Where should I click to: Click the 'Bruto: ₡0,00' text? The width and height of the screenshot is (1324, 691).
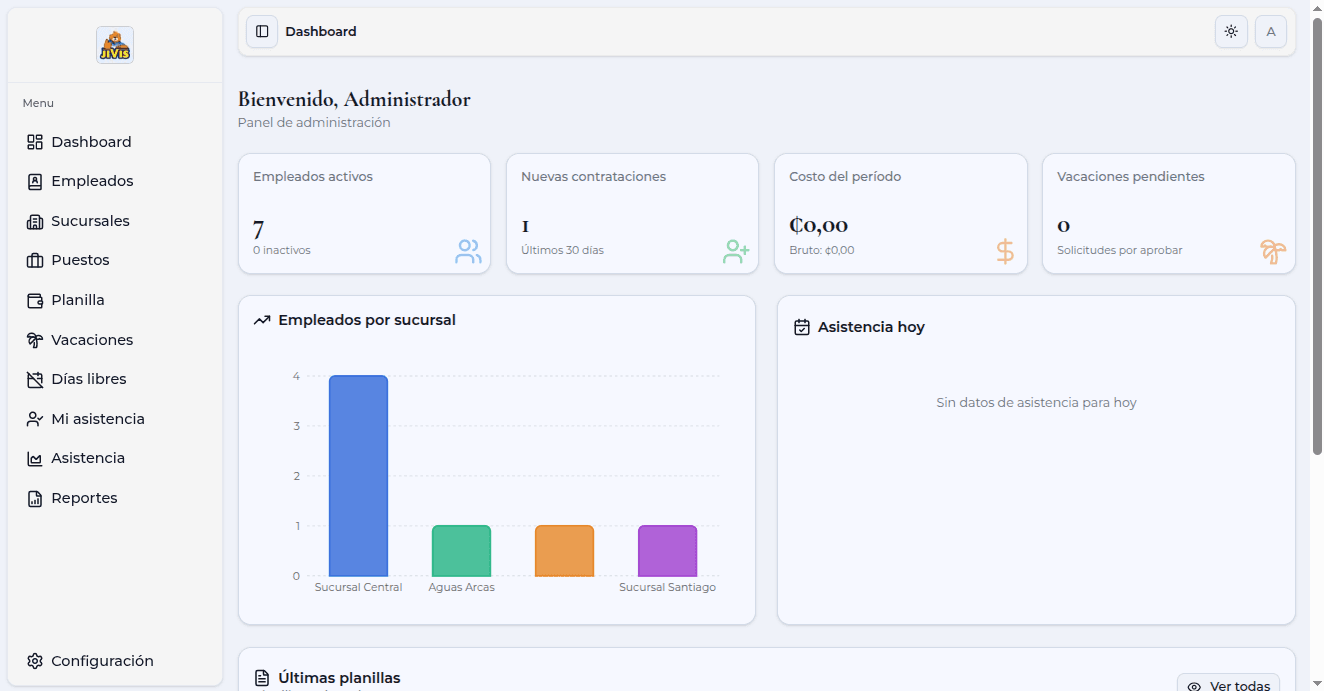[822, 250]
